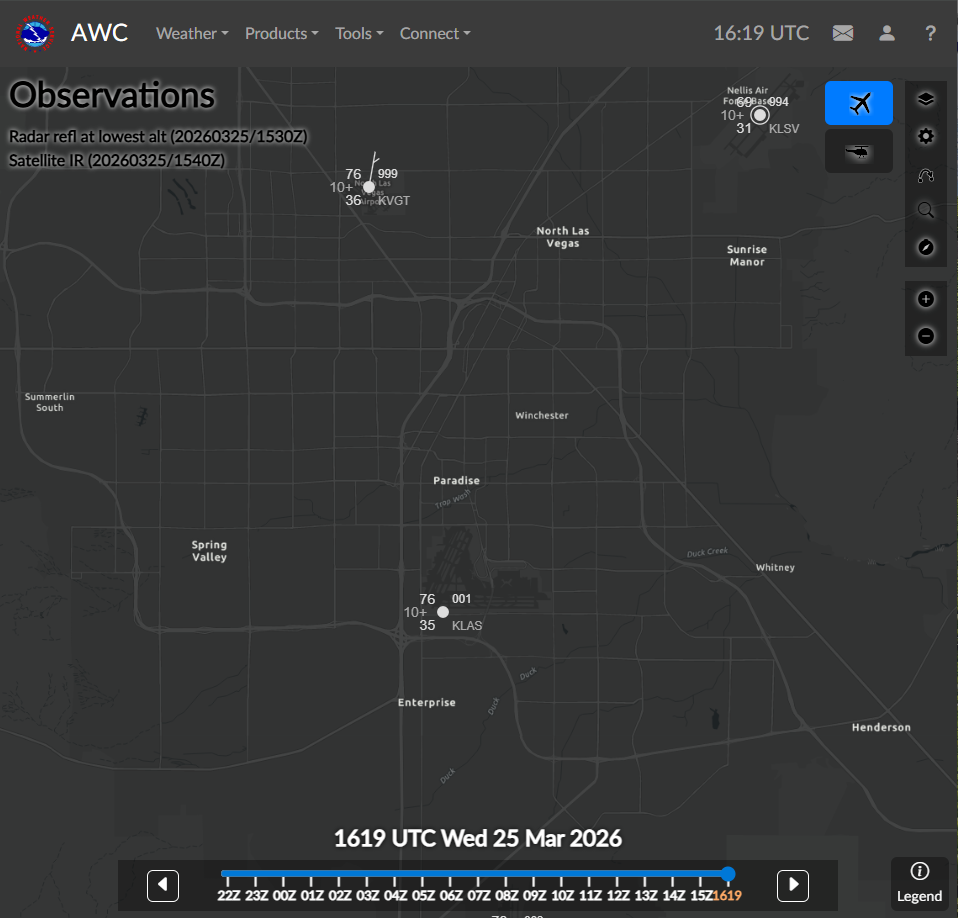The image size is (958, 918).
Task: Open the location search tool
Action: (926, 210)
